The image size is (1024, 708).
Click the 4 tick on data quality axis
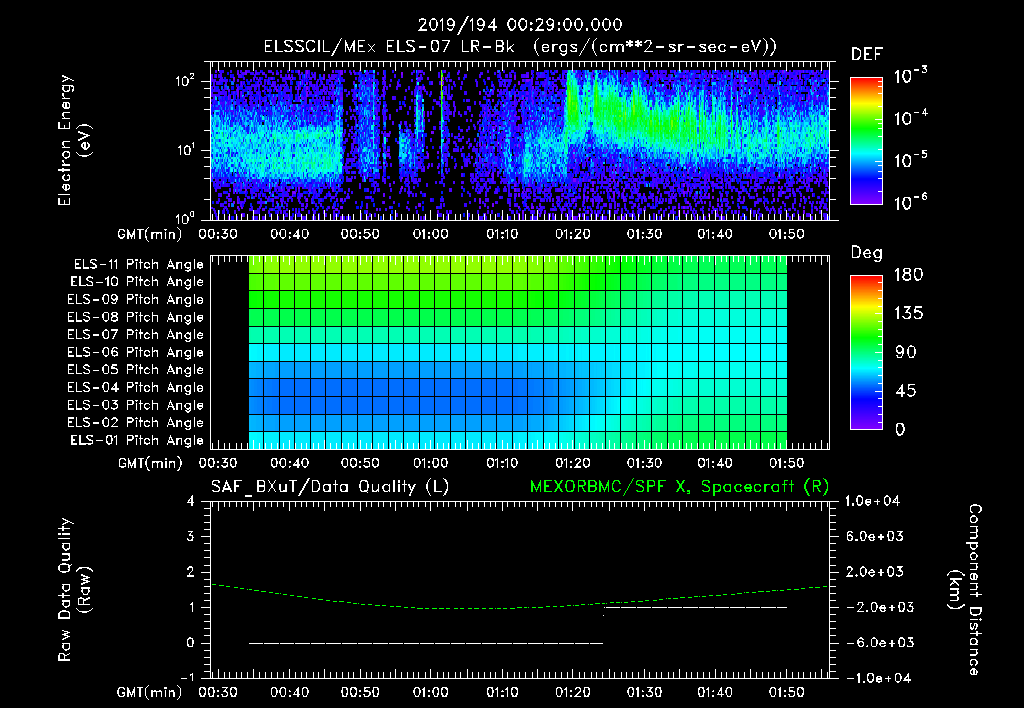(191, 501)
